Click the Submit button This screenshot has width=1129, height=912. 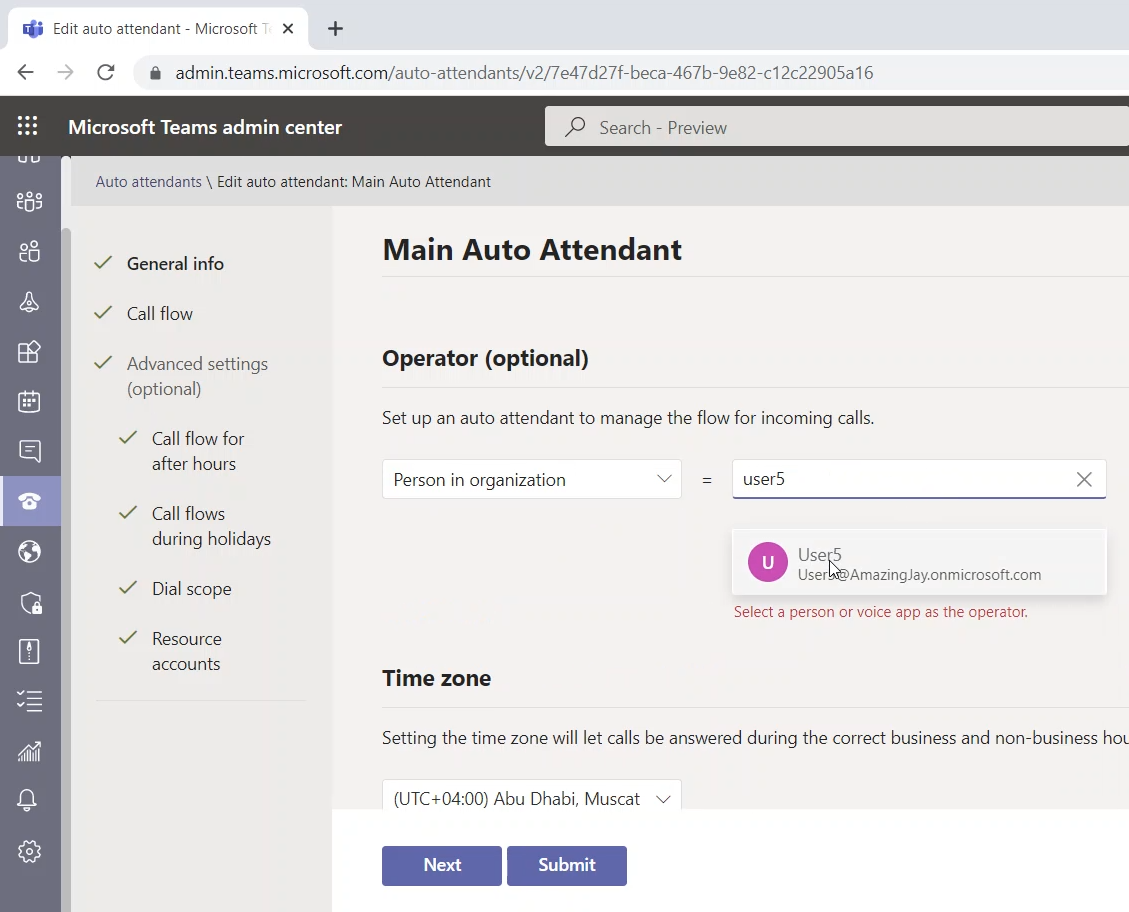pos(566,866)
